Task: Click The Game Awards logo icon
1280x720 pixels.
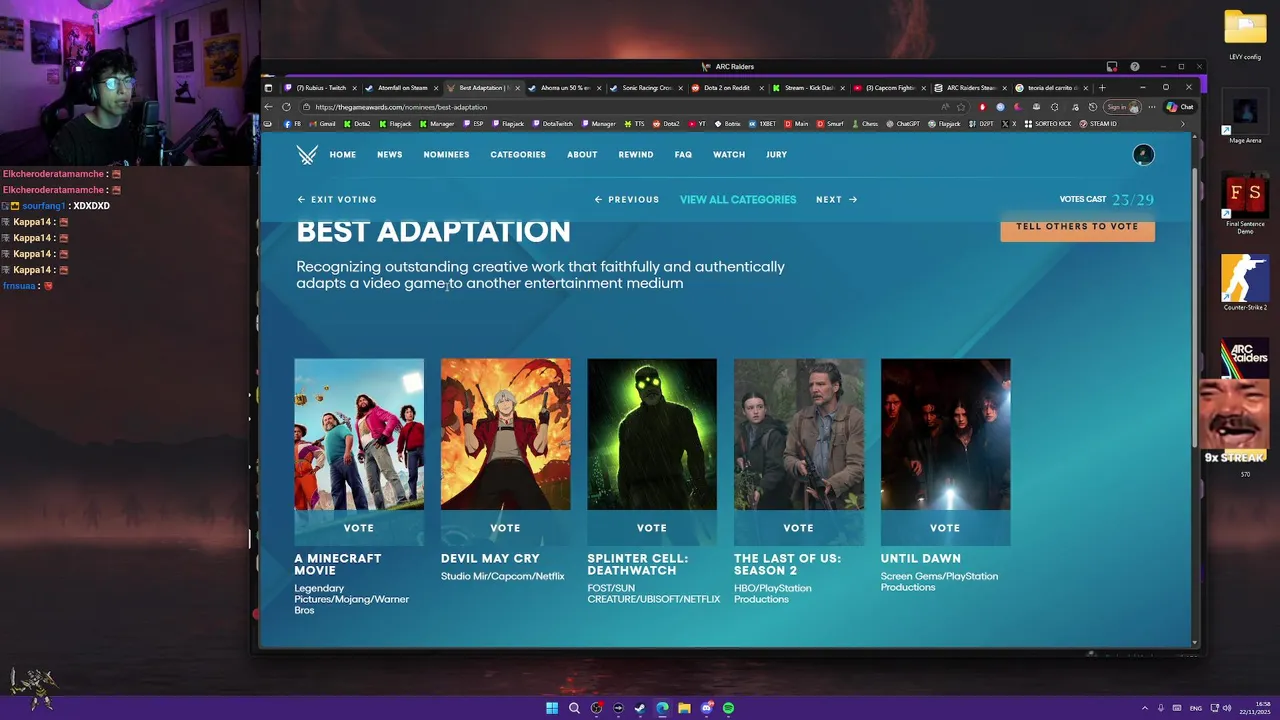Action: point(307,154)
